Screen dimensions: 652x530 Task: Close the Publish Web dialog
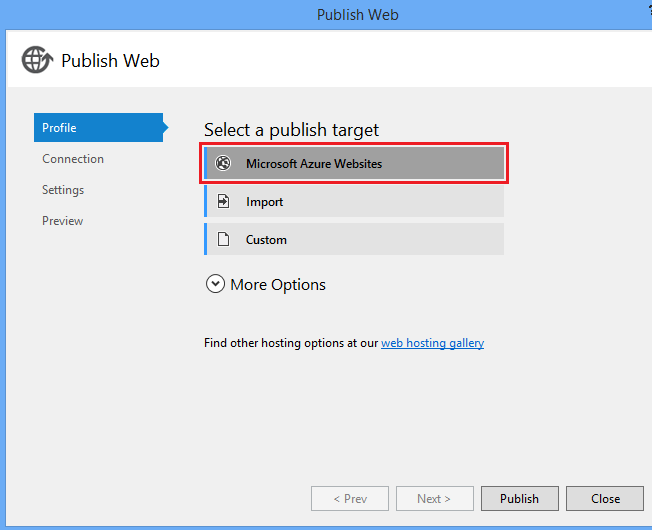pyautogui.click(x=605, y=498)
